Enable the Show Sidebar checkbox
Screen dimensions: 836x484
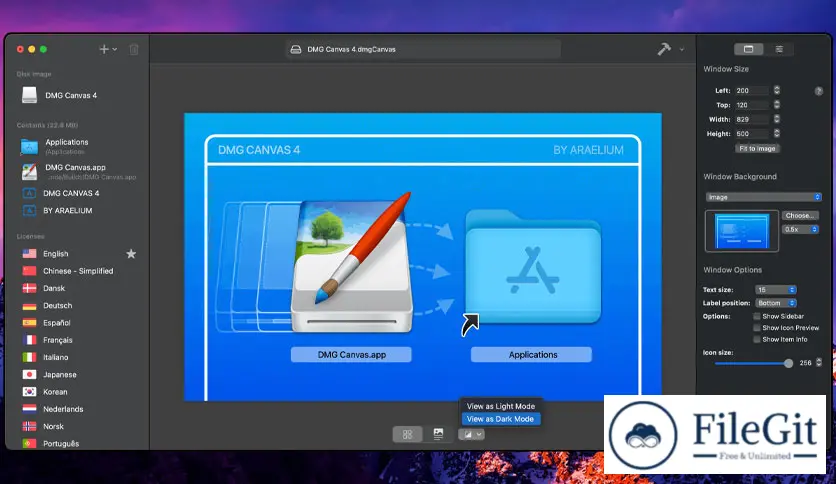point(757,316)
